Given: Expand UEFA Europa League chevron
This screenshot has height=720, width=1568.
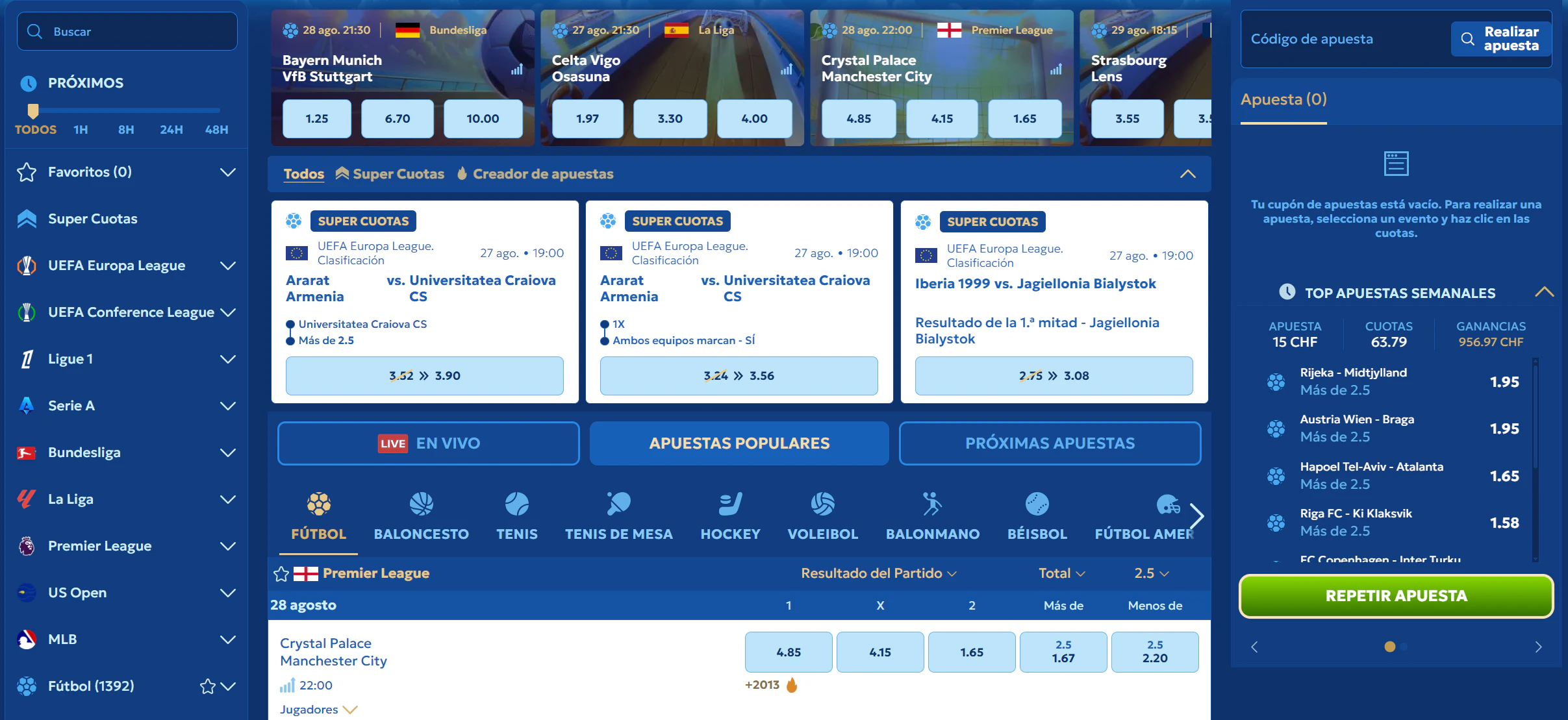Looking at the screenshot, I should pyautogui.click(x=228, y=266).
